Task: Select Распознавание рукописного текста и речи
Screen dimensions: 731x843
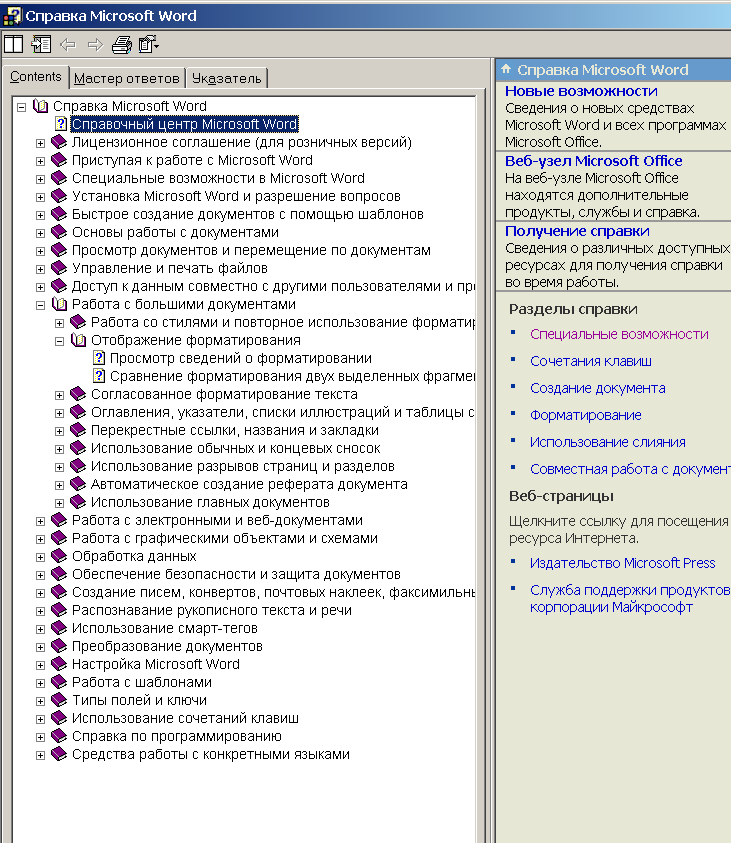Action: pos(212,610)
